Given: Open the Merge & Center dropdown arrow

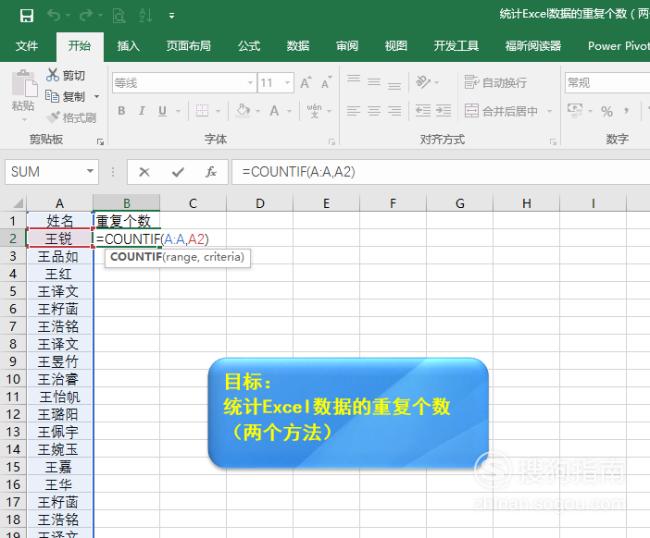Looking at the screenshot, I should click(550, 111).
